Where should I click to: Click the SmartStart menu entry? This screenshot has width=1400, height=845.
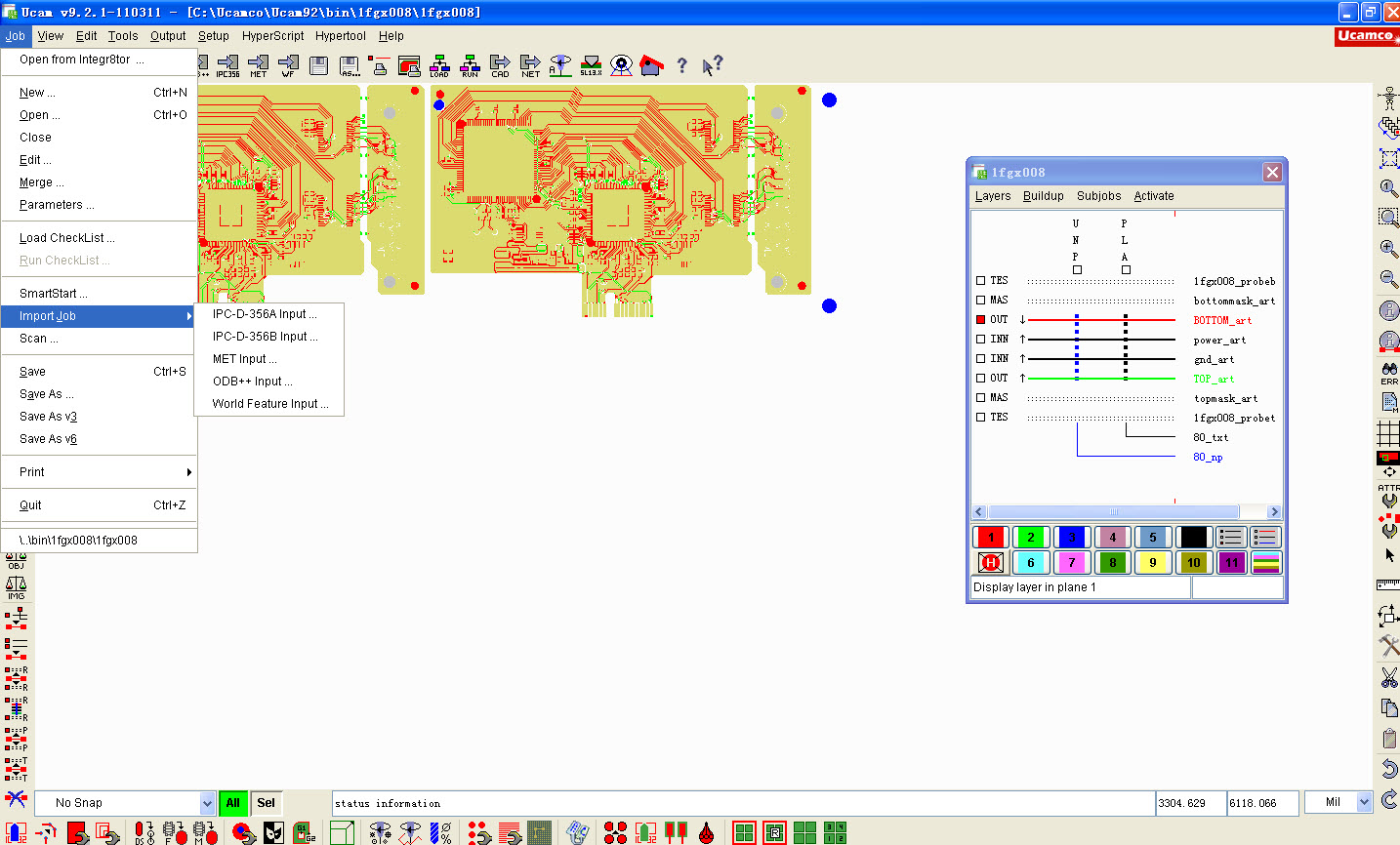click(x=100, y=293)
